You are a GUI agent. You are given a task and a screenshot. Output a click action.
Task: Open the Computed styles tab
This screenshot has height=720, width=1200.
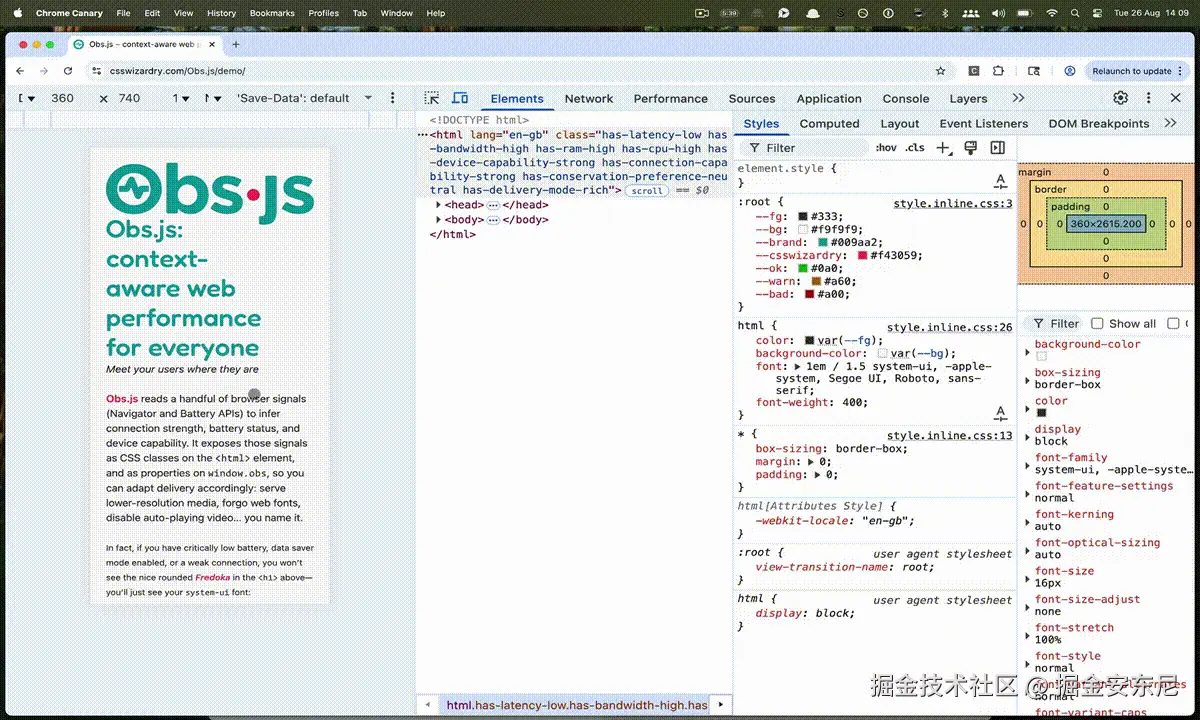click(829, 124)
